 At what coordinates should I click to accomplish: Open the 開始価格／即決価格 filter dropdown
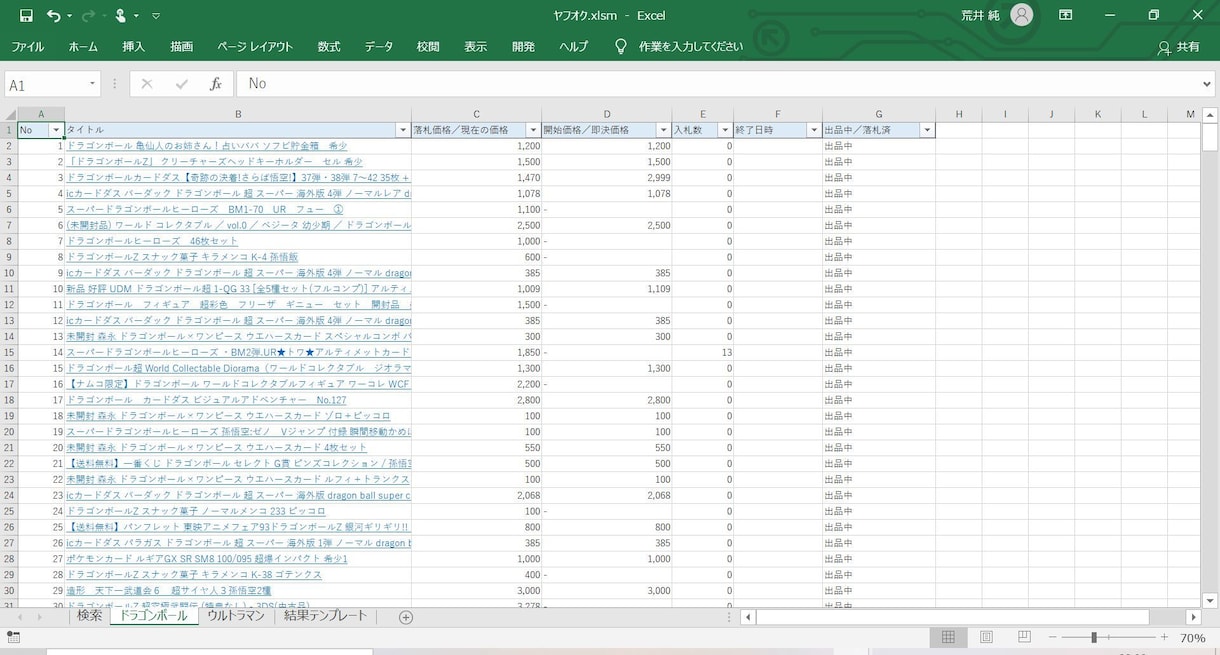coord(663,130)
